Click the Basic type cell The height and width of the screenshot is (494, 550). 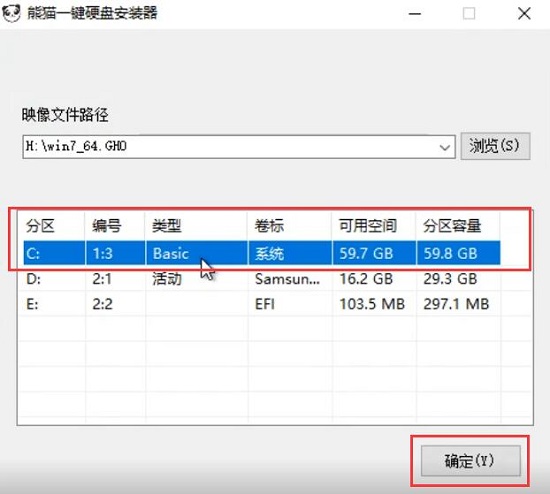coord(197,253)
